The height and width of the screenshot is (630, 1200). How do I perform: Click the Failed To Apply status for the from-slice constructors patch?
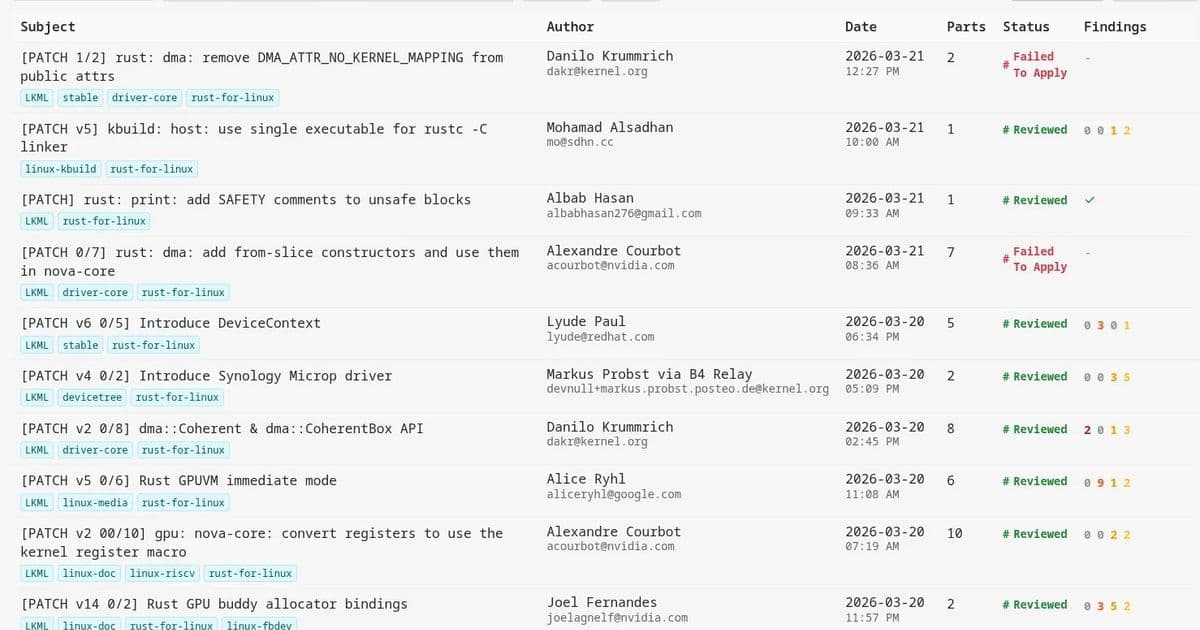(x=1039, y=259)
